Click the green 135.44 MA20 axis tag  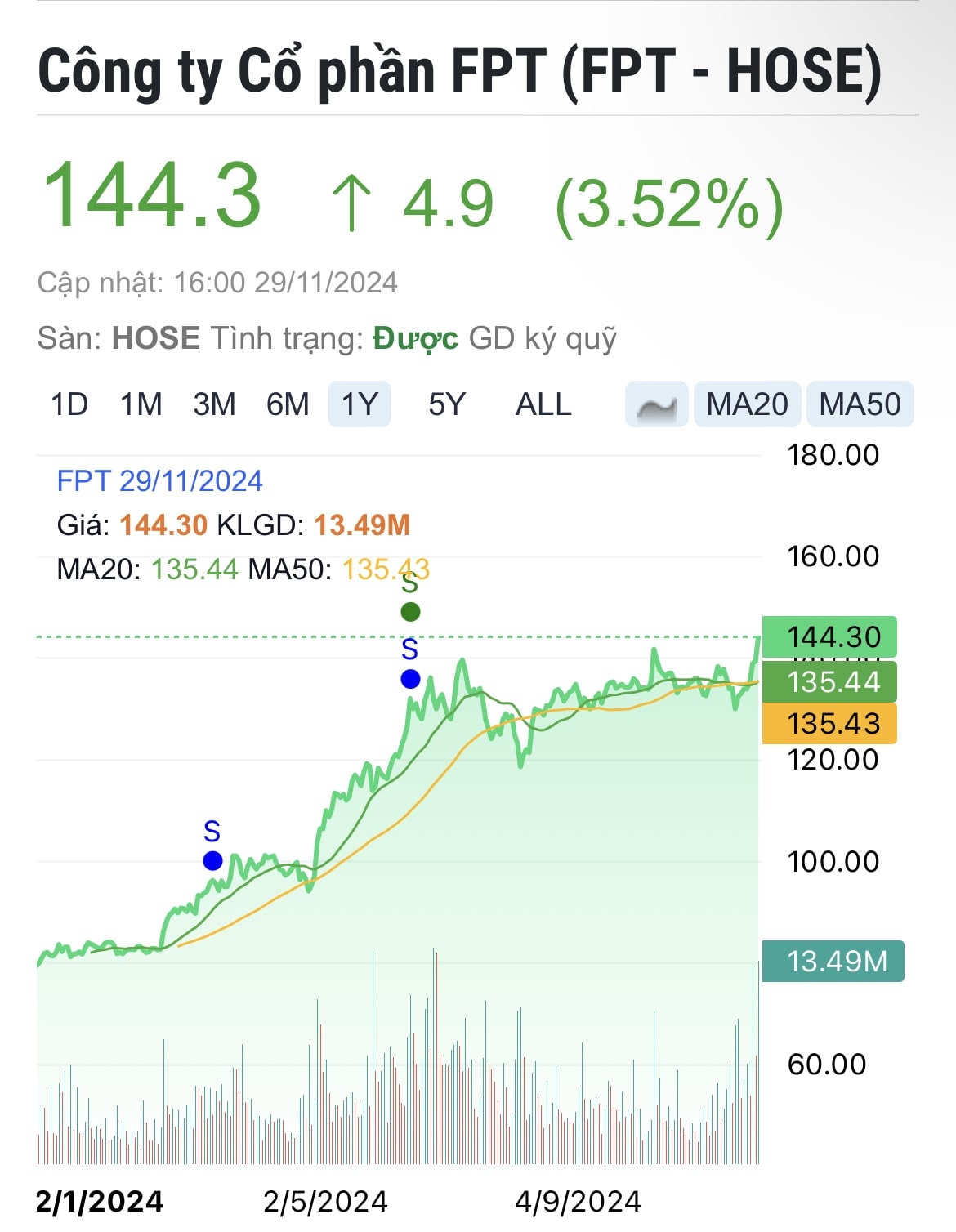tap(829, 681)
